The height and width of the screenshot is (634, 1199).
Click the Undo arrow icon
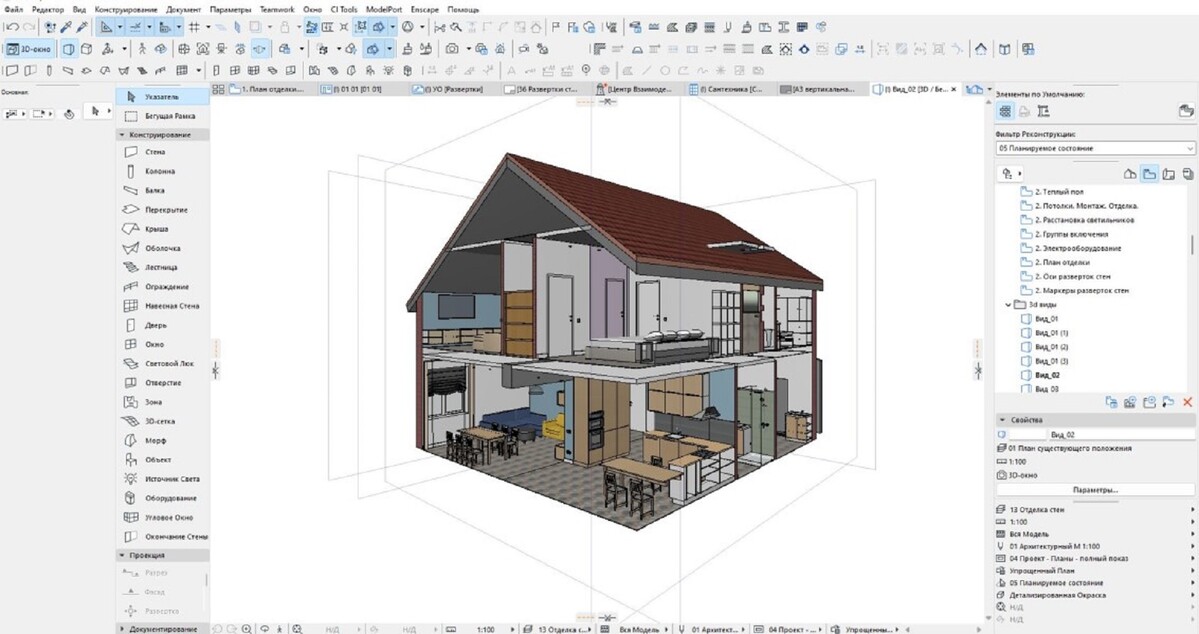[x=11, y=27]
